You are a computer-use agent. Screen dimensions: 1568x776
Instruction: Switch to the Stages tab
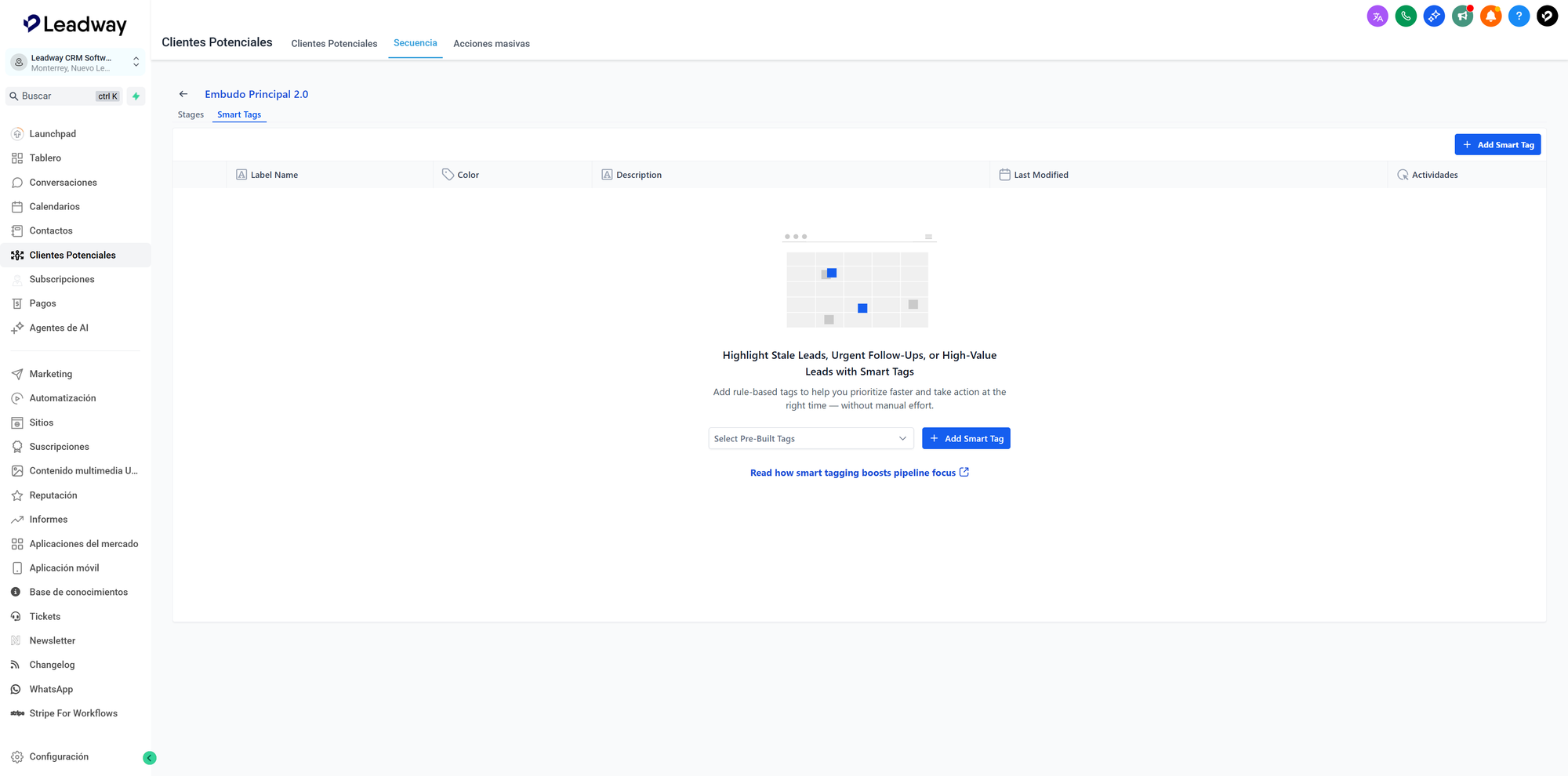[x=191, y=114]
